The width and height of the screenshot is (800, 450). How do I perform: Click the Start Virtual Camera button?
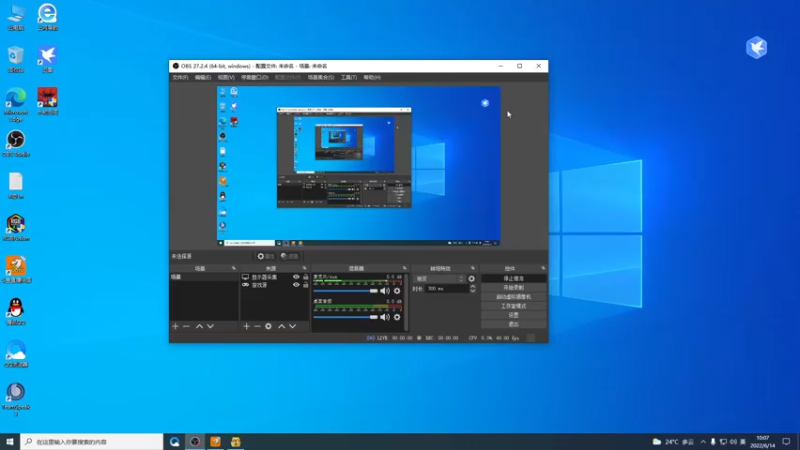[513, 297]
